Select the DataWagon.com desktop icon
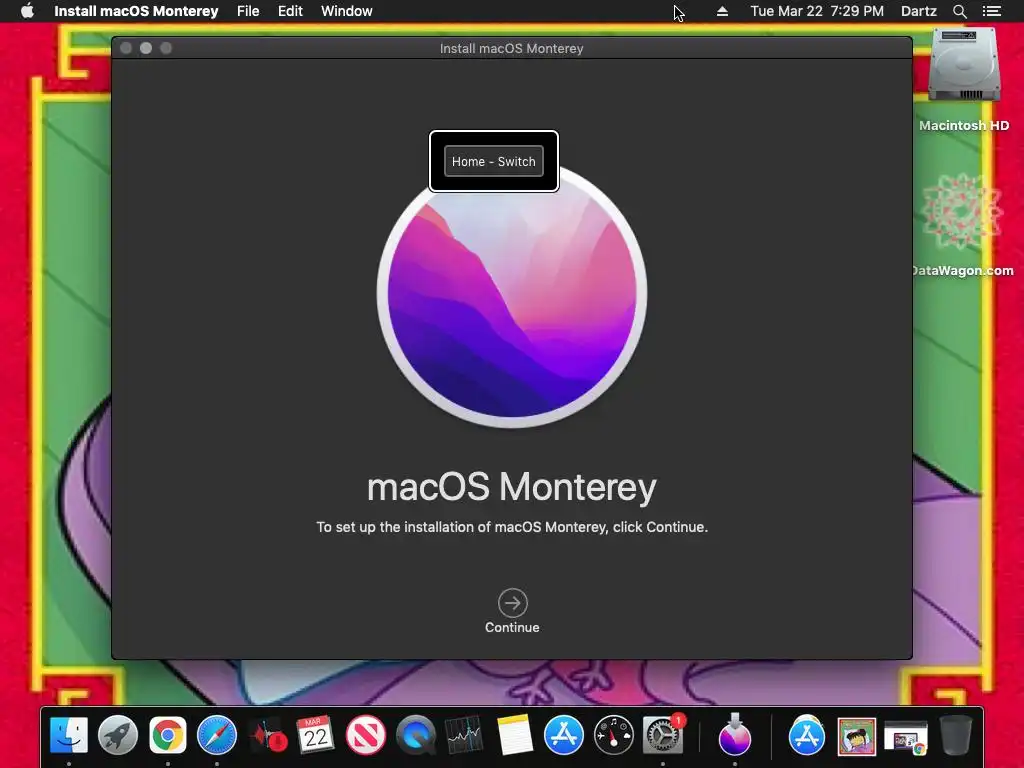This screenshot has height=768, width=1024. click(962, 212)
